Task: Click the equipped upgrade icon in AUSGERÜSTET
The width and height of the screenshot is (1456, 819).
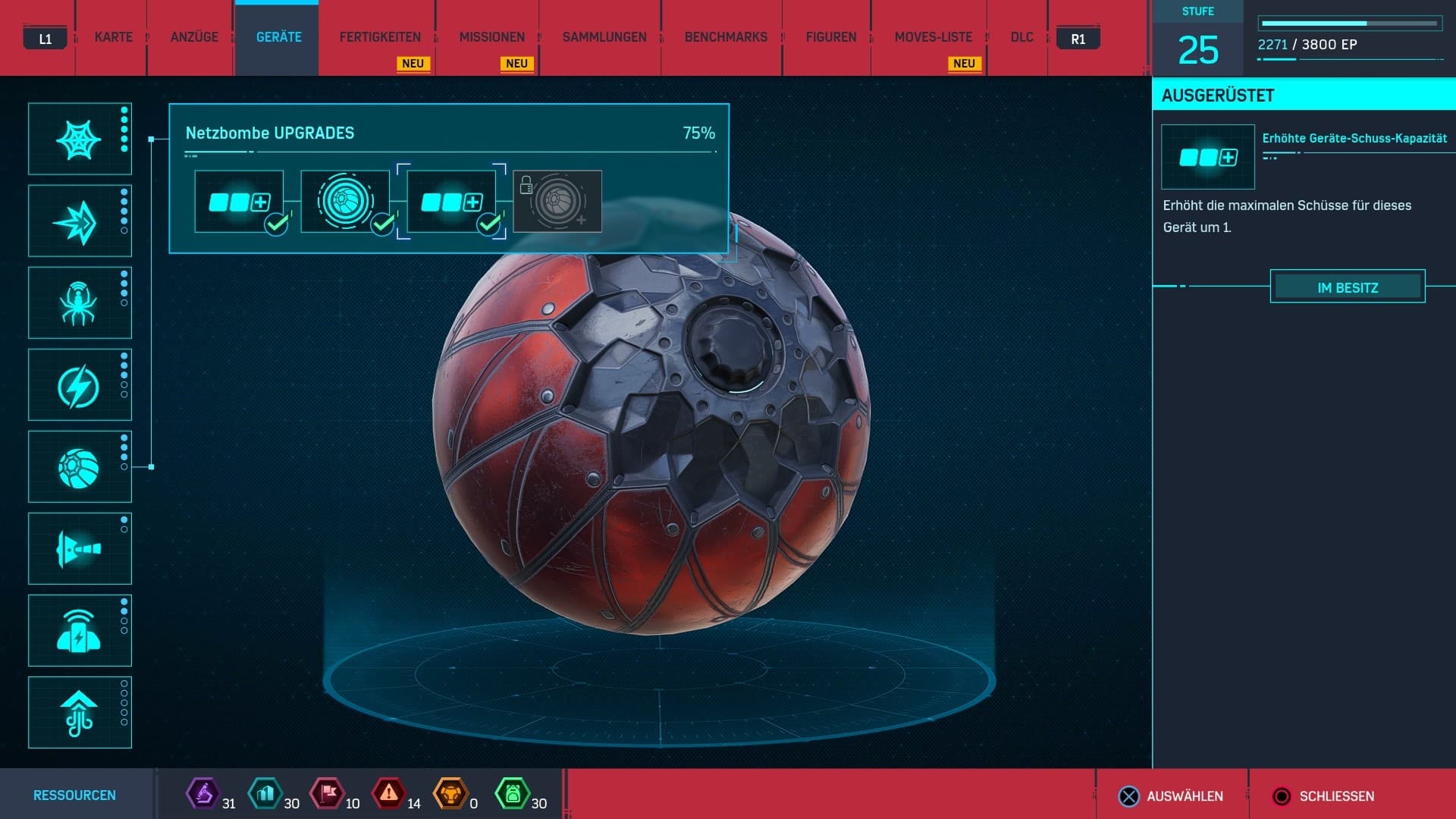Action: 1208,157
